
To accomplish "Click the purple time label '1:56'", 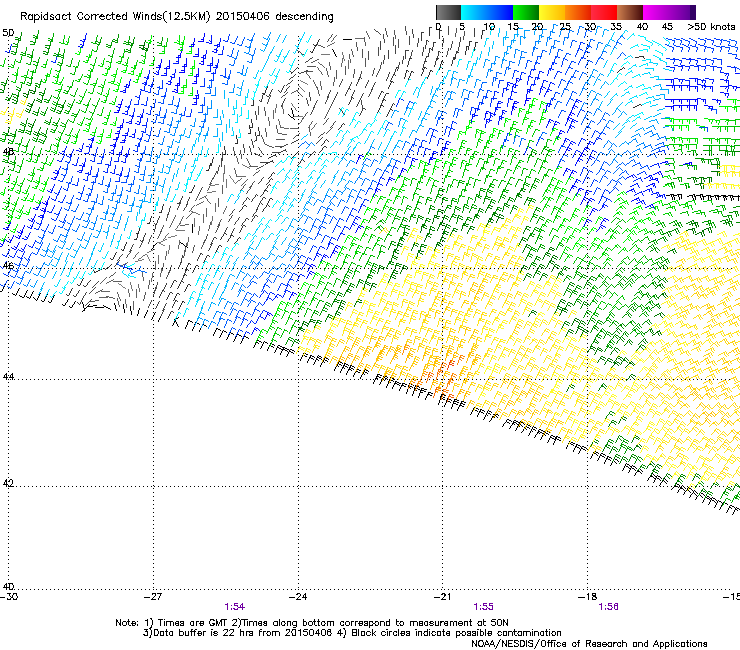I will coord(608,607).
